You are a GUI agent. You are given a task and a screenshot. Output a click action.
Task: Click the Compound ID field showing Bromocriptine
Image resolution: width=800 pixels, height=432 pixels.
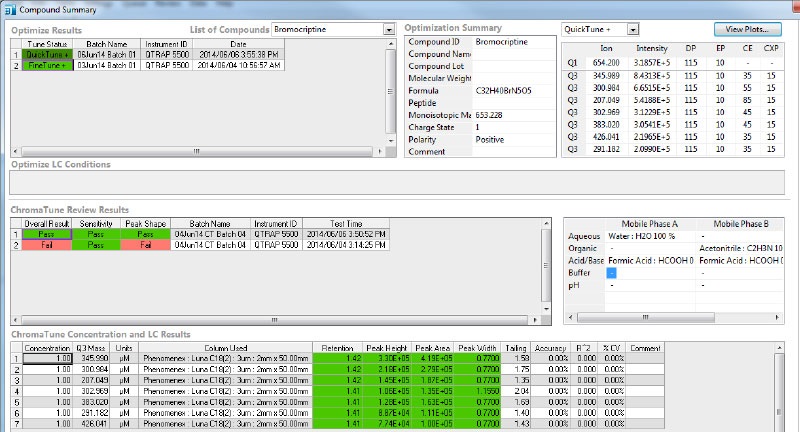(x=514, y=42)
